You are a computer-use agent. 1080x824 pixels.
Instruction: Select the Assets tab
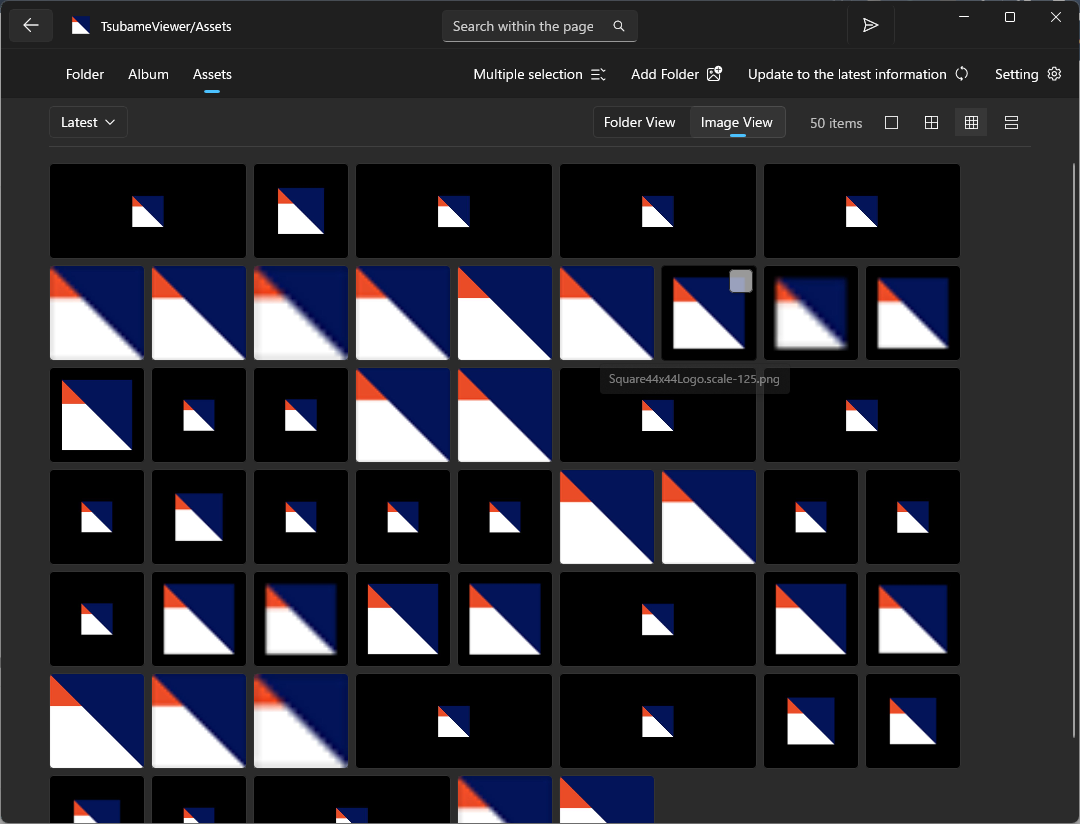click(x=212, y=74)
